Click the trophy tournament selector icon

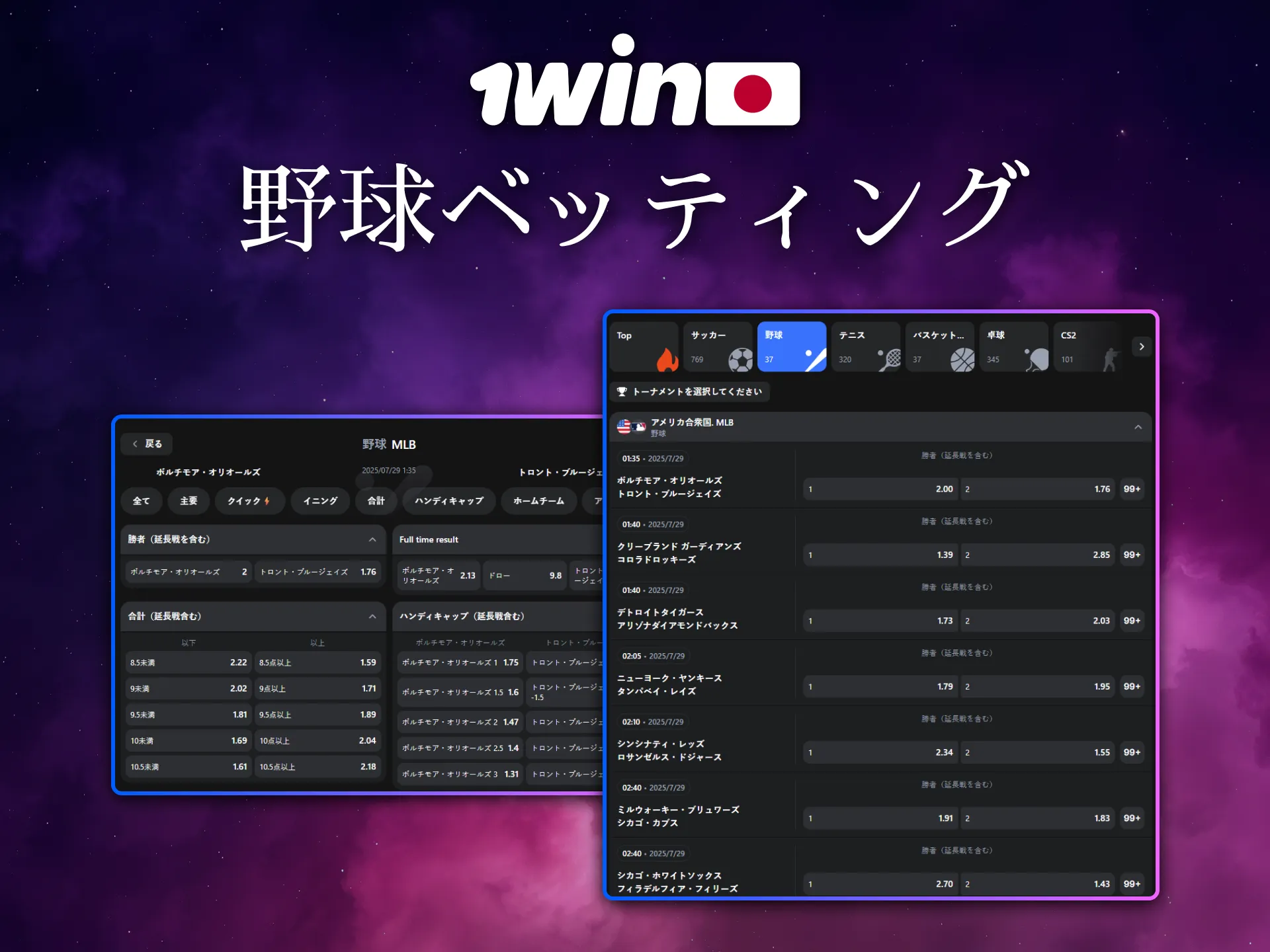point(622,391)
